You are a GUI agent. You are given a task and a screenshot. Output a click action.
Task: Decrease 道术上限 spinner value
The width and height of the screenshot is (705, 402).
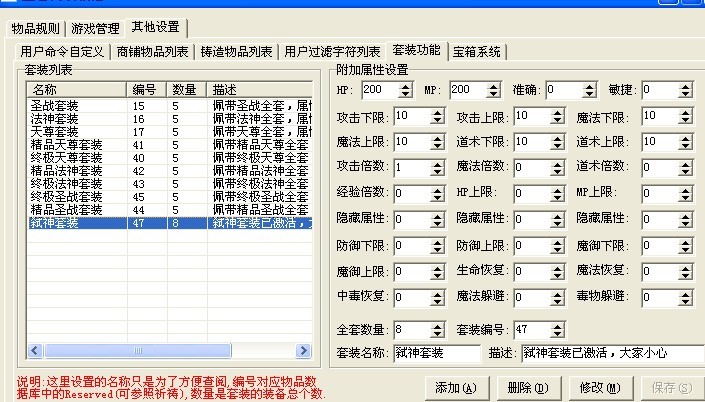(x=685, y=146)
